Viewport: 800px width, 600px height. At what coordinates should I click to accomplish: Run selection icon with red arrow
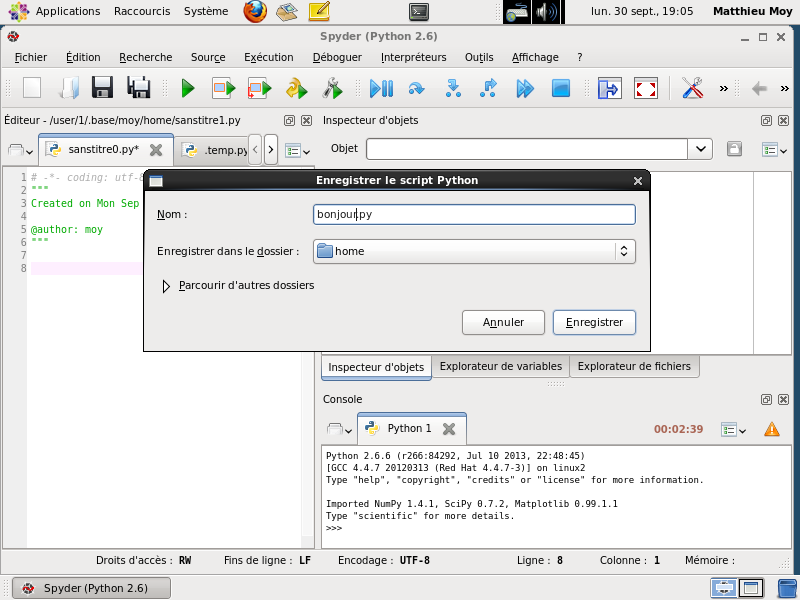coord(259,88)
